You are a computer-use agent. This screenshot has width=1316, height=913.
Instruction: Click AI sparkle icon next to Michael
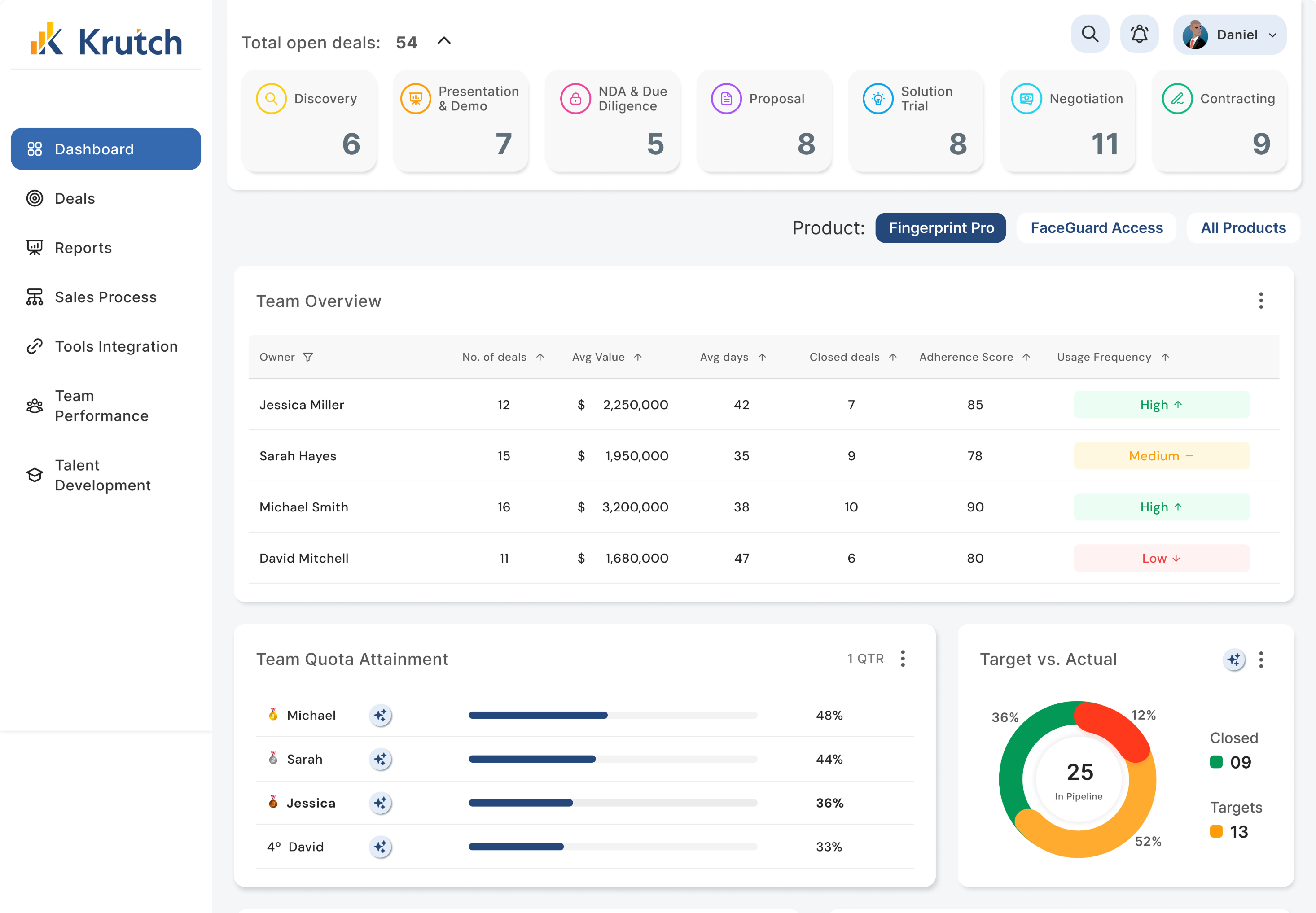(x=381, y=715)
